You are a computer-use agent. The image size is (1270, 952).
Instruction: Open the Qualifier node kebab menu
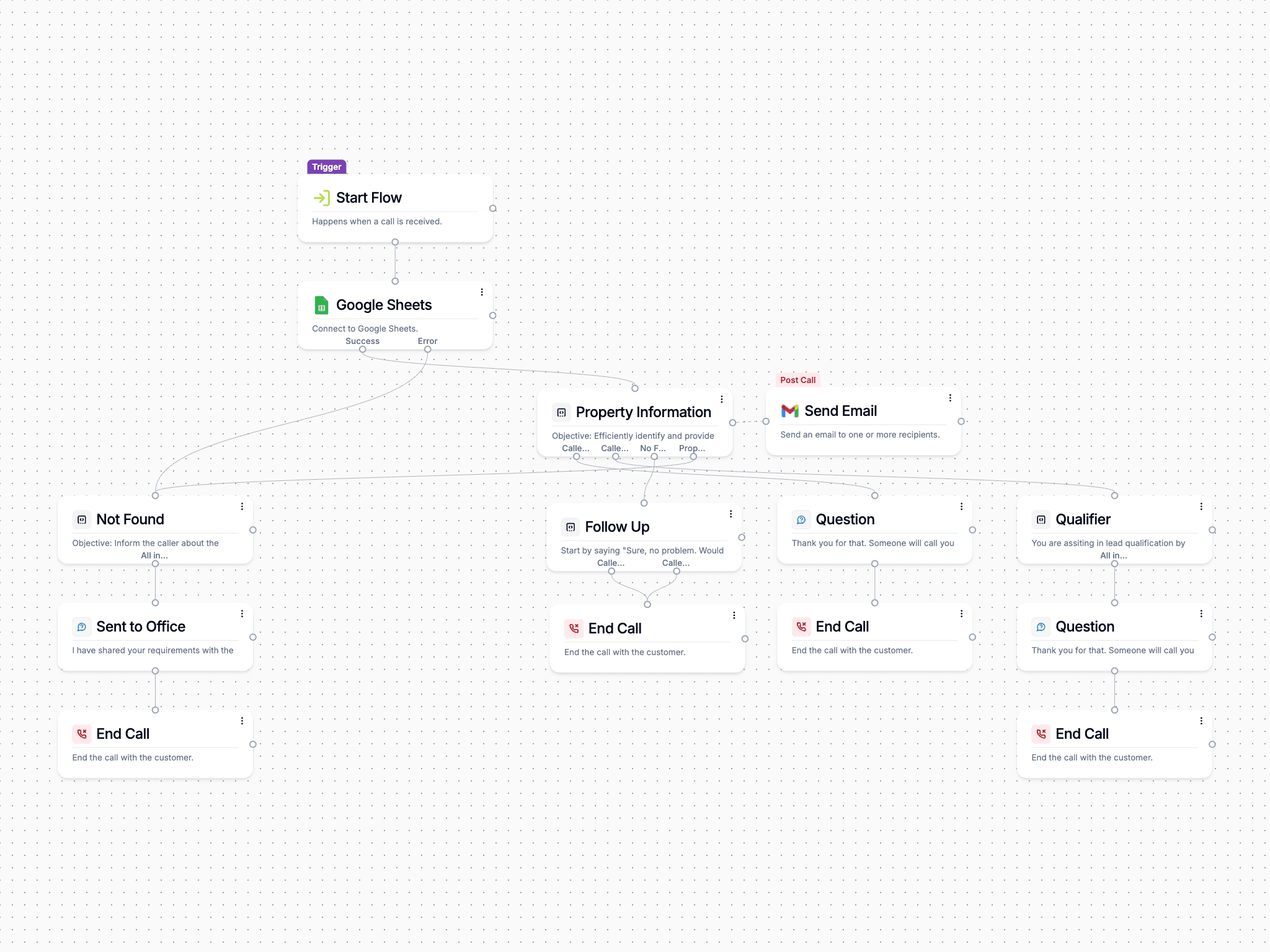[1202, 506]
